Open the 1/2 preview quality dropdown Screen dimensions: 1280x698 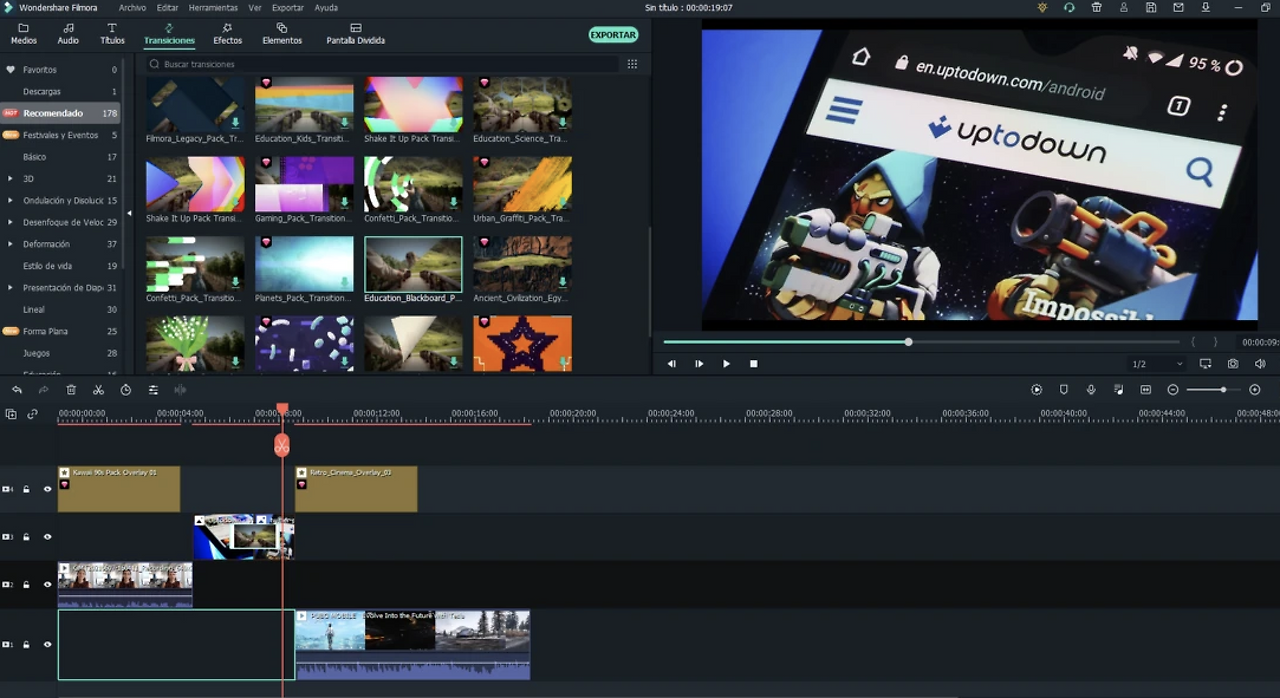click(1157, 364)
